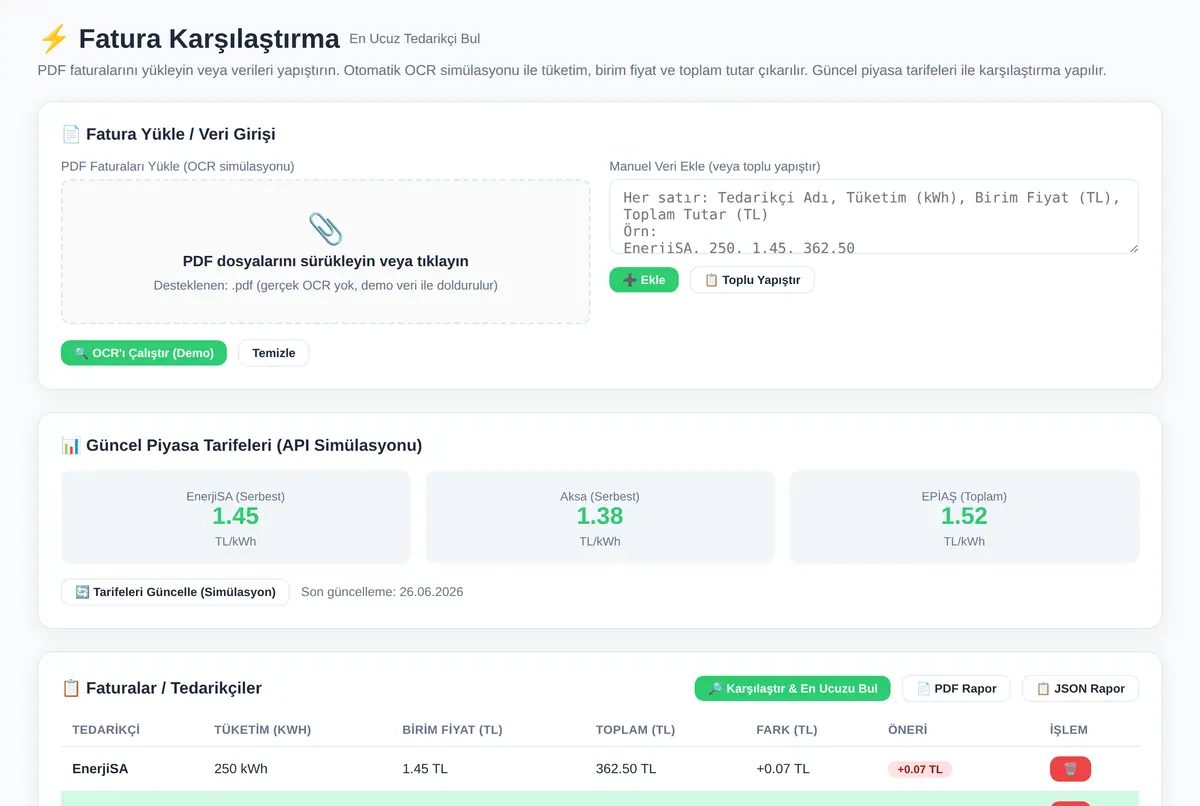Click the paperclip icon in the PDF upload area
Image resolution: width=1200 pixels, height=806 pixels.
tap(325, 229)
